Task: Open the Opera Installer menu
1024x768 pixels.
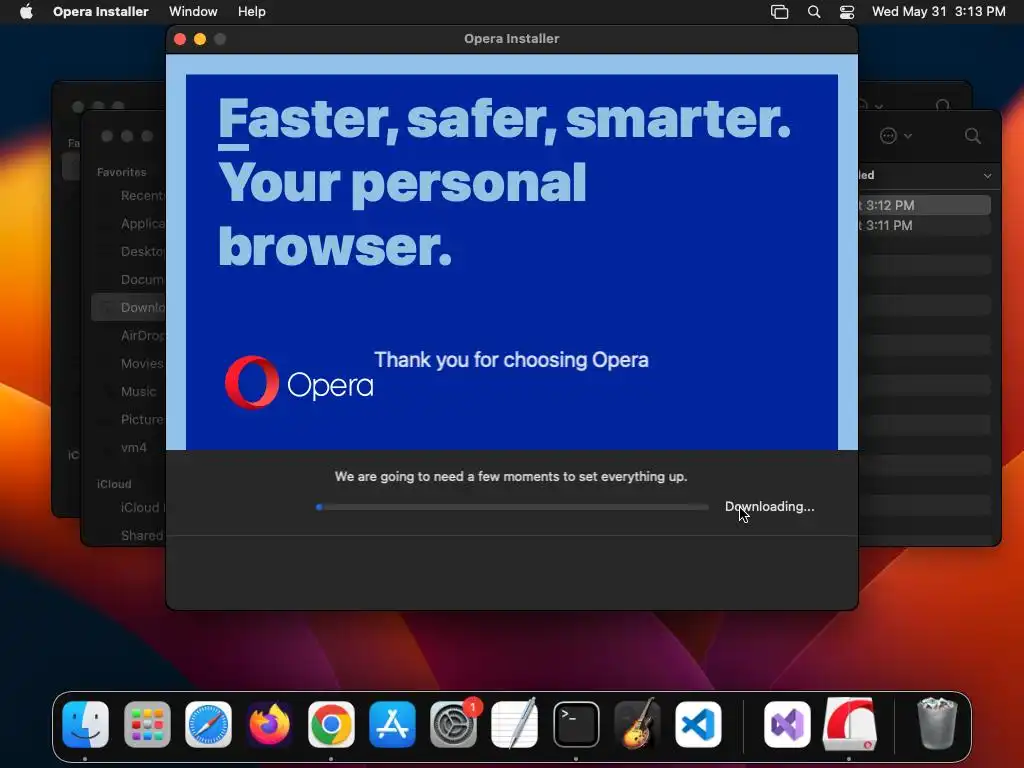Action: click(101, 12)
